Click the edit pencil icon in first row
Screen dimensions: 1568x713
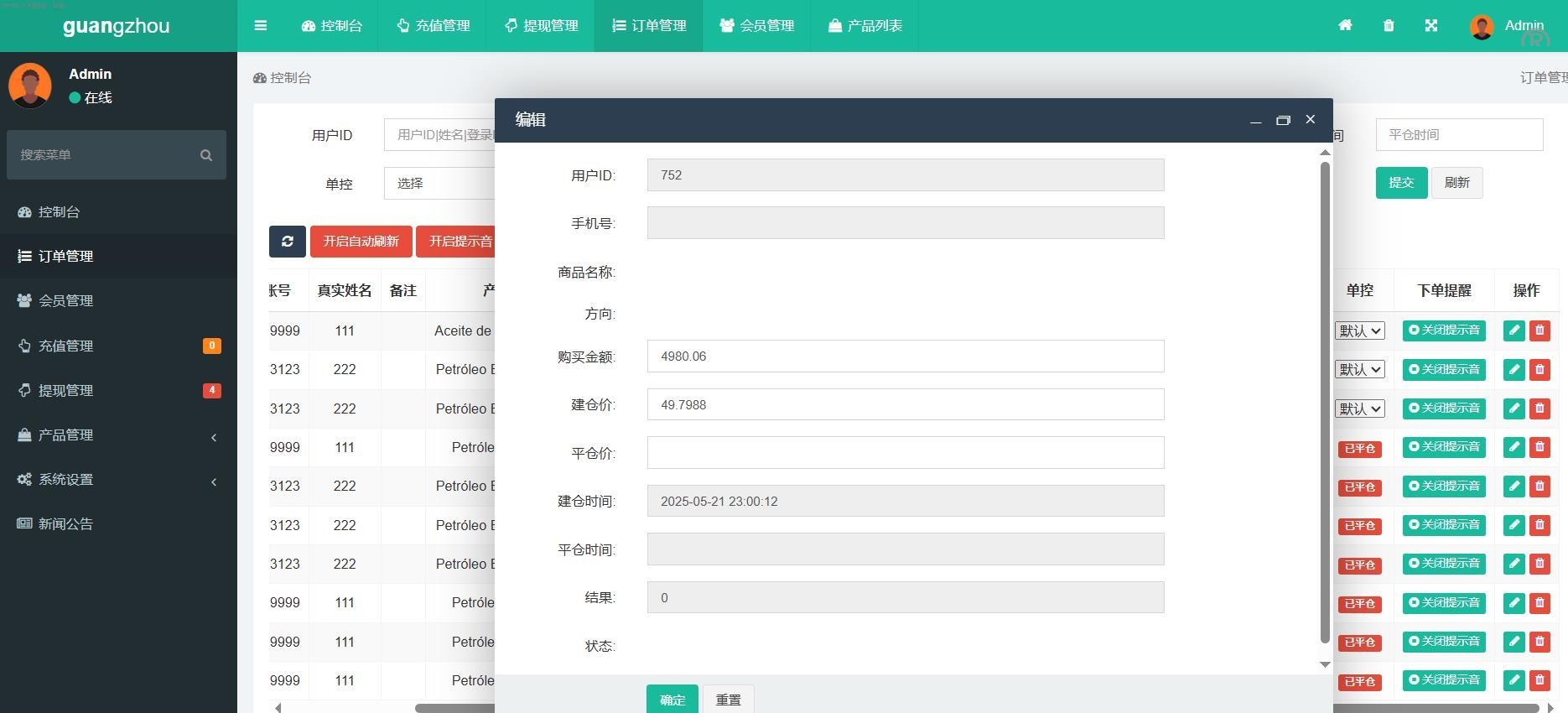coord(1513,330)
